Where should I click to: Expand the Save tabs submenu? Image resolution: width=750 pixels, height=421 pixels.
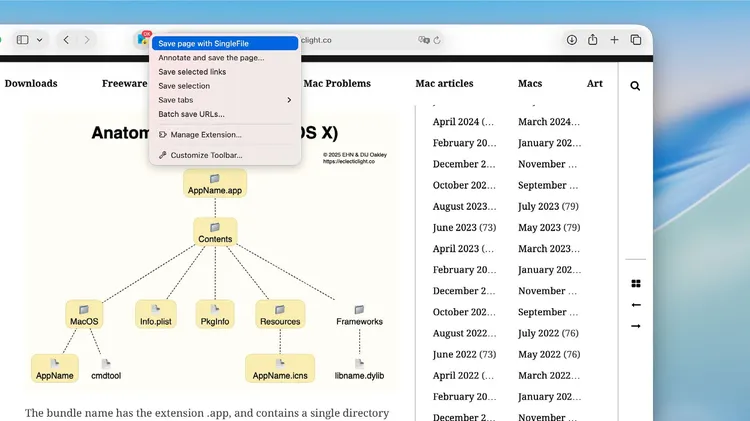[x=225, y=100]
